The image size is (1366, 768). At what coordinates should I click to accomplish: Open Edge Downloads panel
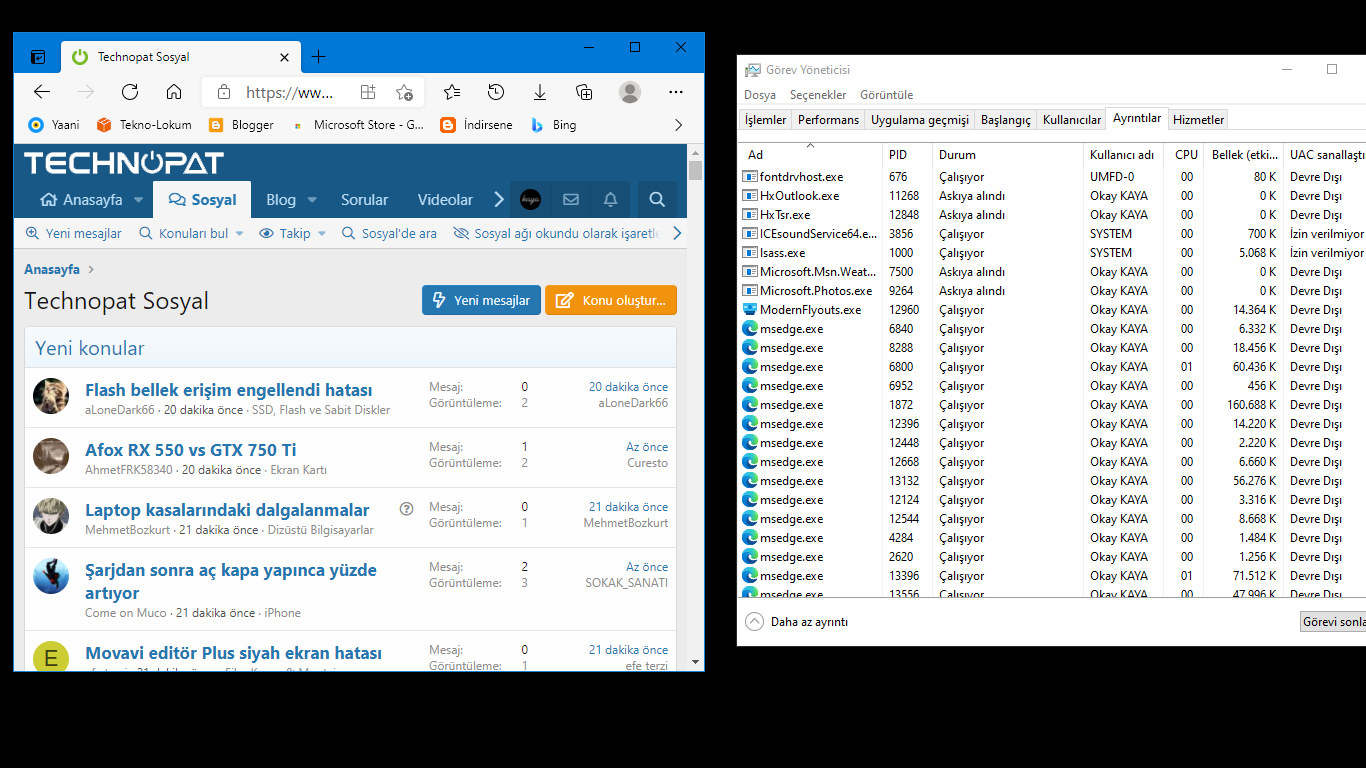[540, 92]
